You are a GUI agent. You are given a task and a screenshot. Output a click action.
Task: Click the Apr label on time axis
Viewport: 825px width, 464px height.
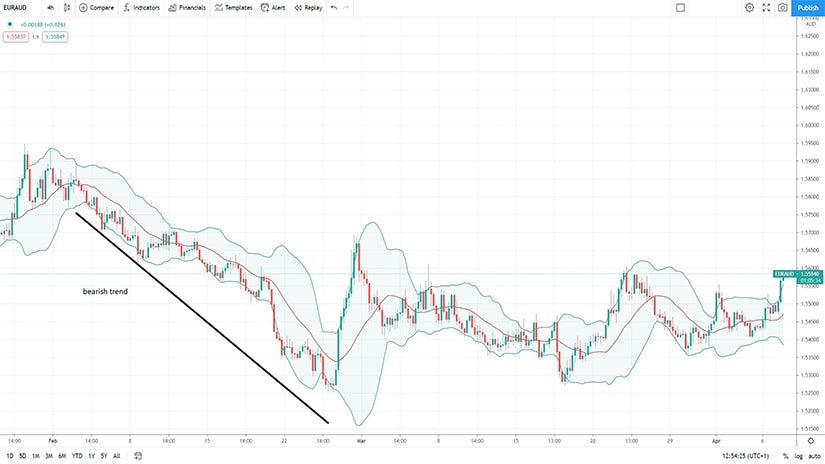[716, 441]
